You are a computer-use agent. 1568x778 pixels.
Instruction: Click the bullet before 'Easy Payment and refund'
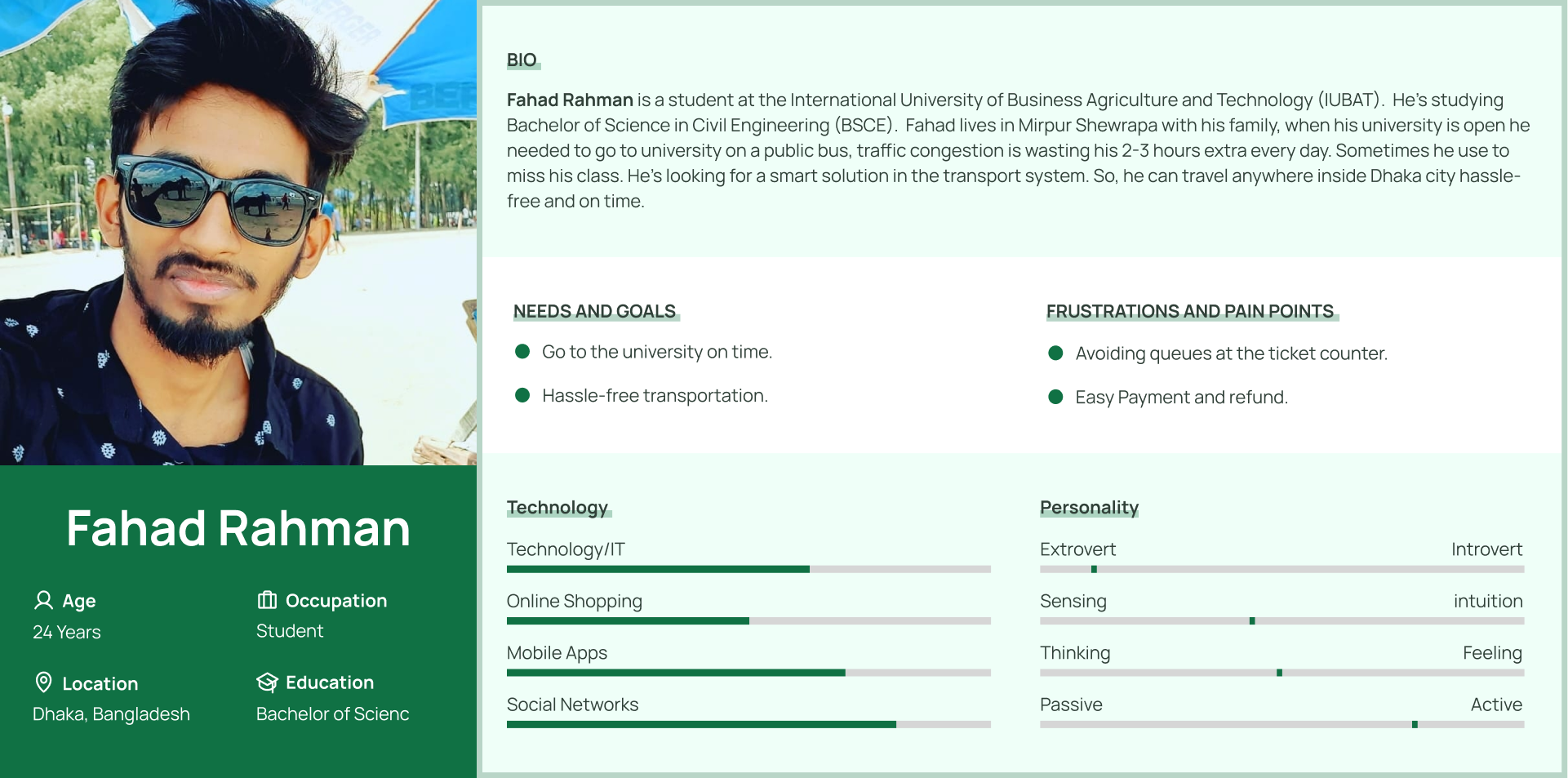point(1055,398)
